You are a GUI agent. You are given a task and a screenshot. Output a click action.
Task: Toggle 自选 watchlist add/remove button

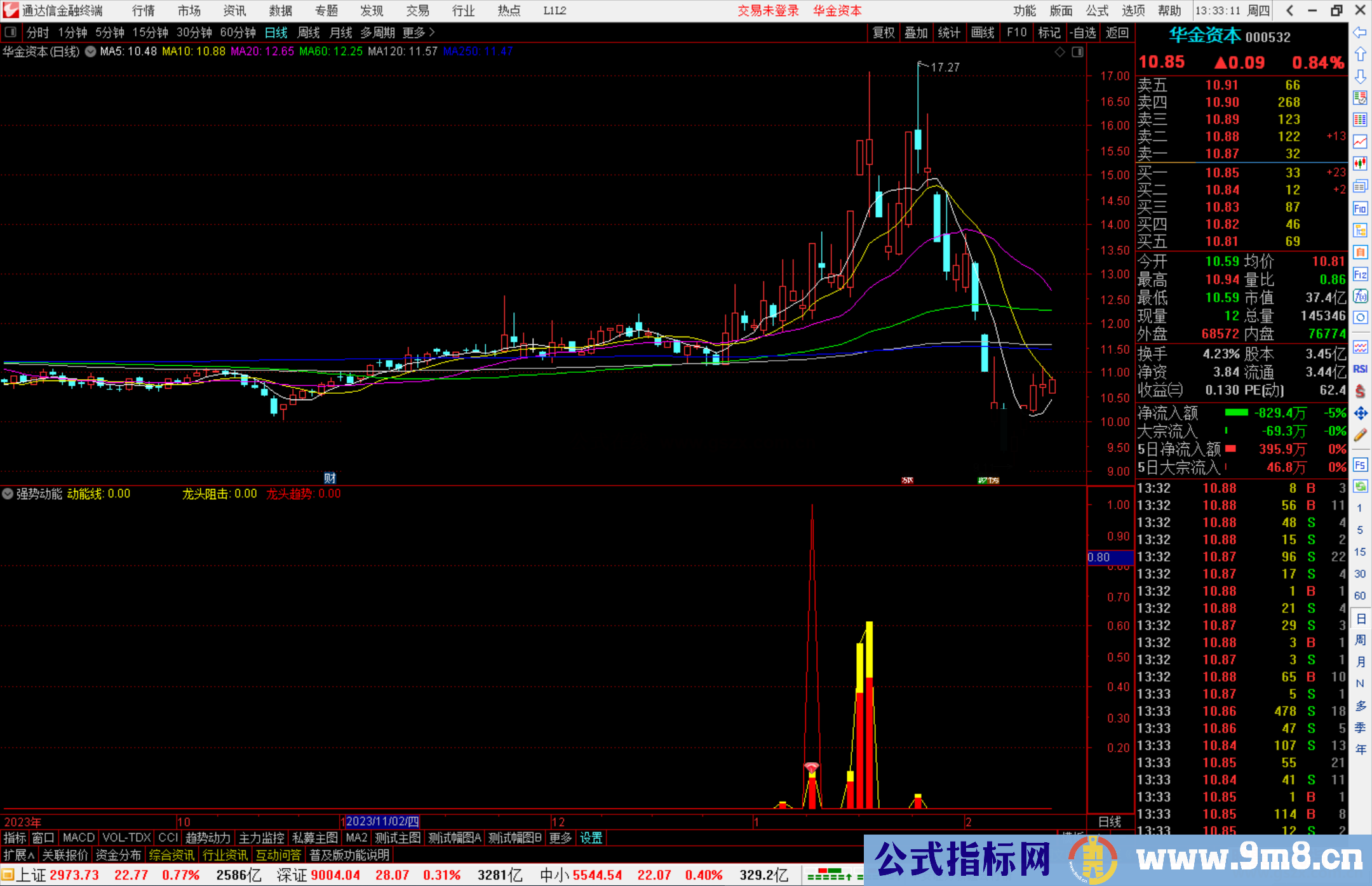(x=1083, y=32)
